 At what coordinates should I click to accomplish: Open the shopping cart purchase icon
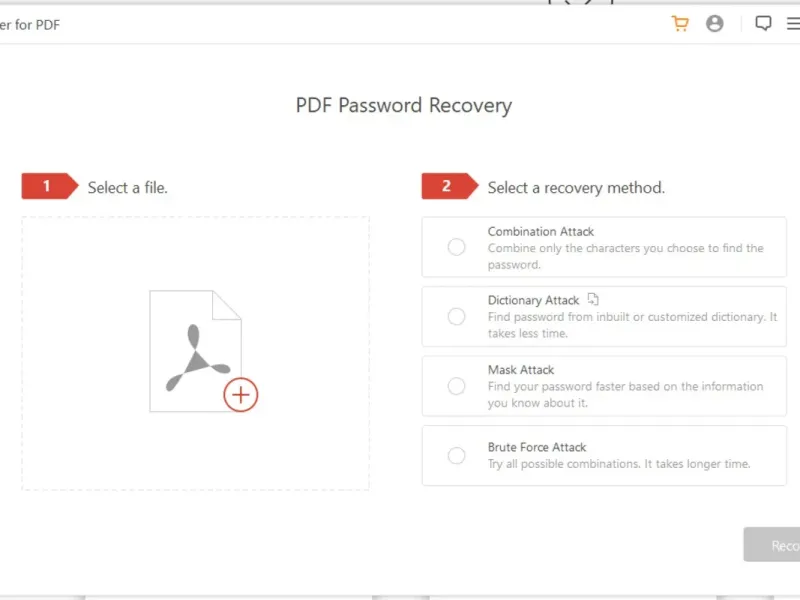click(680, 24)
